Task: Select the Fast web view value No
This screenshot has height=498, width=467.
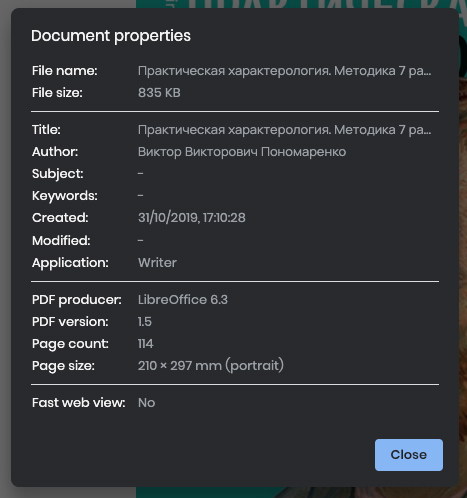Action: pos(146,403)
